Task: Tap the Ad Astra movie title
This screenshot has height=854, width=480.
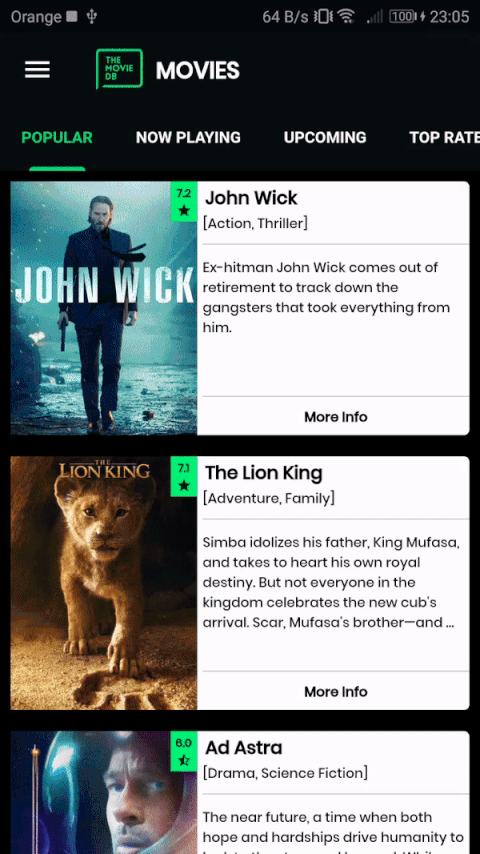Action: 244,748
